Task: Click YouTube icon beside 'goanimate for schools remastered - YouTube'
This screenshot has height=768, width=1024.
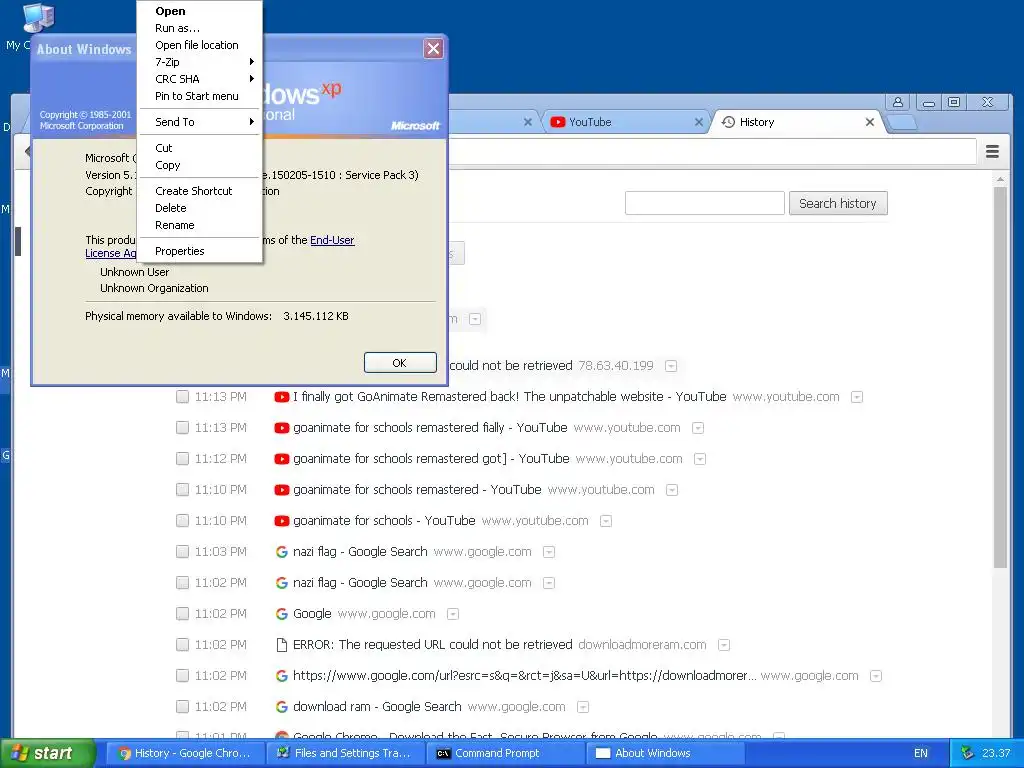Action: click(281, 490)
